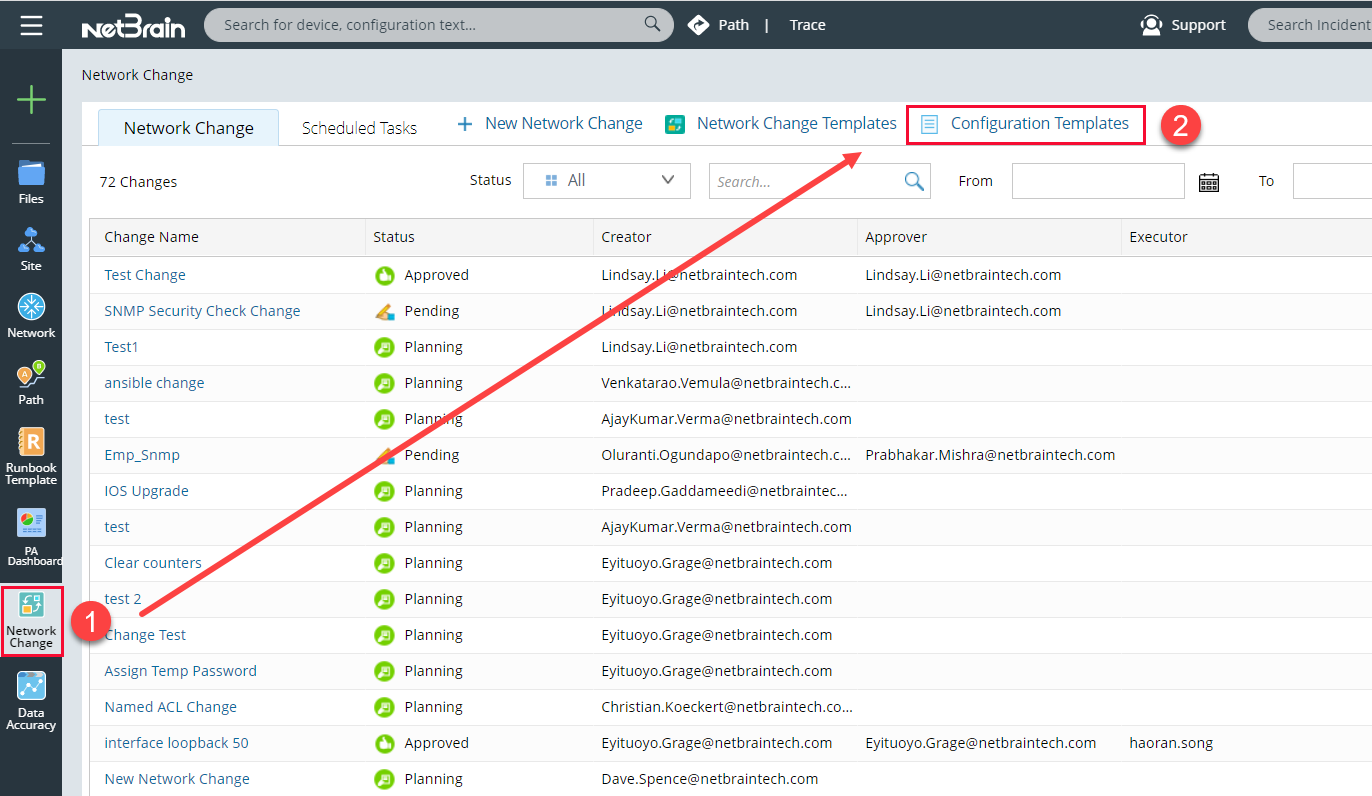Click New Network Change button

(x=550, y=124)
